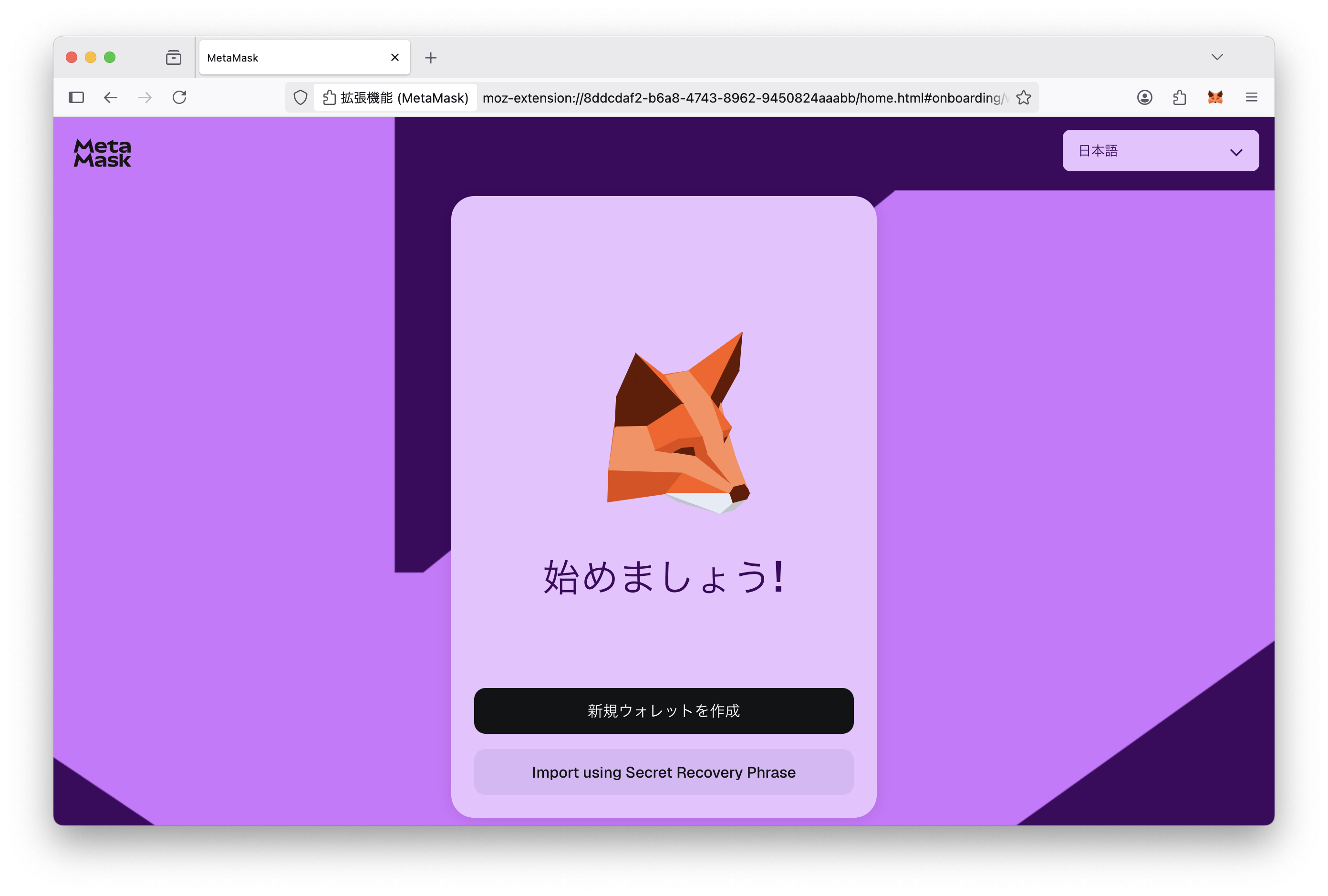1328x896 pixels.
Task: Open the Firefox hamburger application menu
Action: pyautogui.click(x=1251, y=98)
